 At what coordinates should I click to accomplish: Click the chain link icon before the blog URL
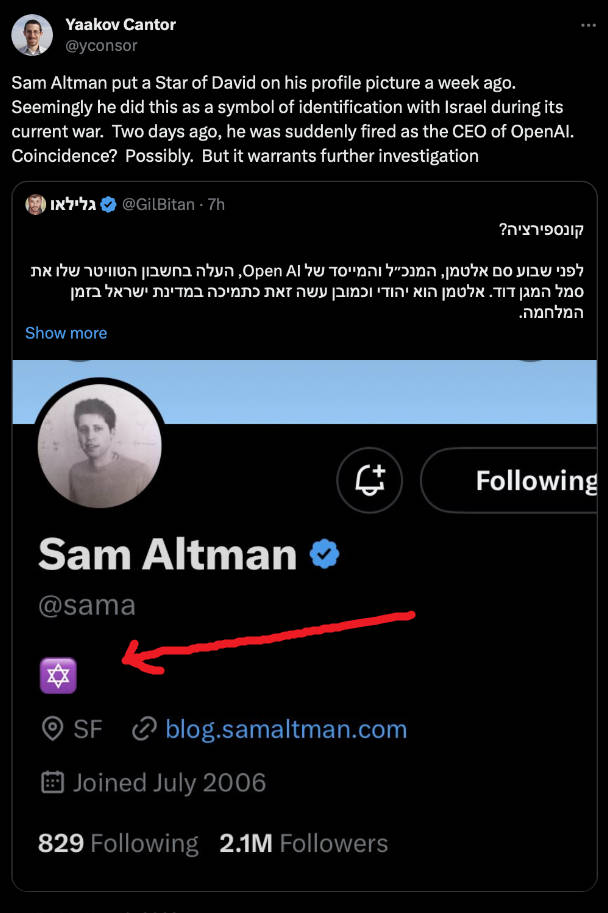tap(144, 729)
